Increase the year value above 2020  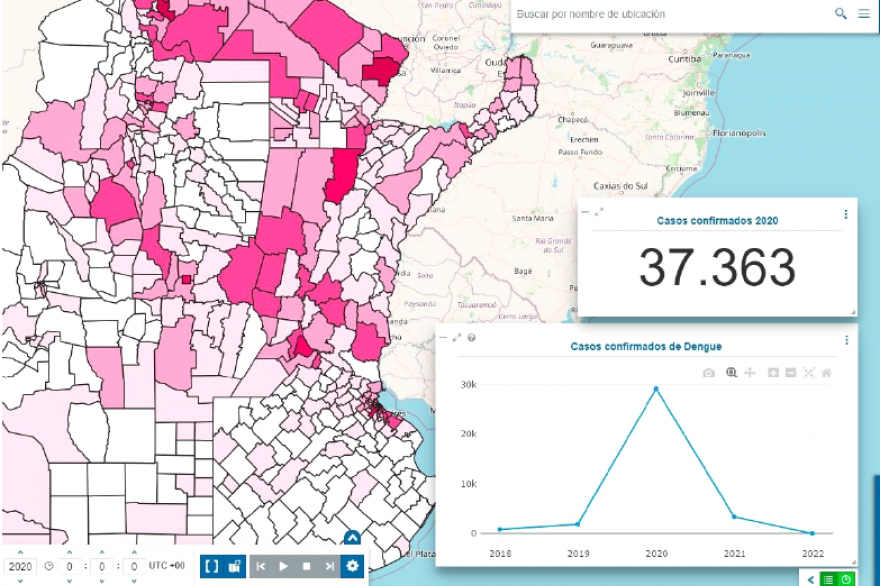click(20, 551)
